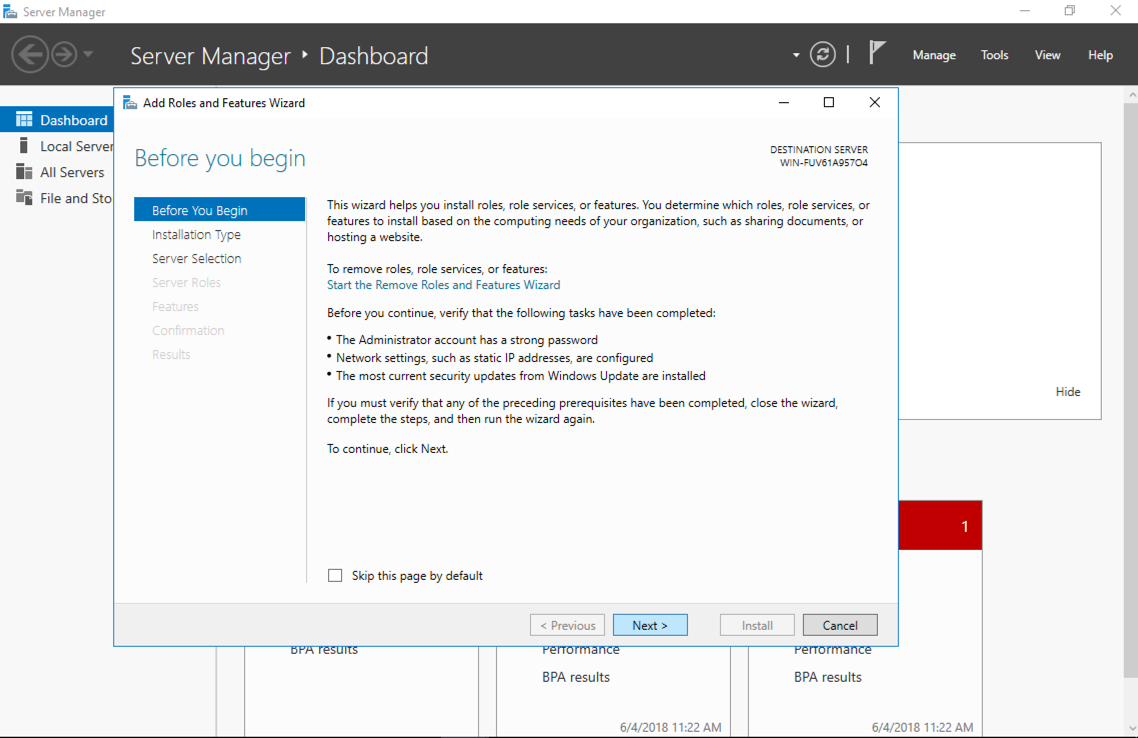This screenshot has width=1138, height=738.
Task: Click the Refresh icon in the header
Action: (x=822, y=54)
